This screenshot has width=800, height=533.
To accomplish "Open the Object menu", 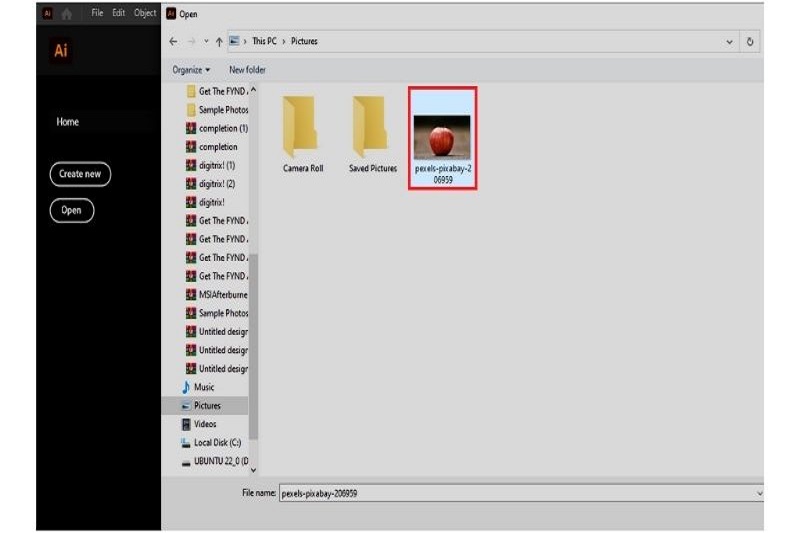I will click(x=145, y=13).
